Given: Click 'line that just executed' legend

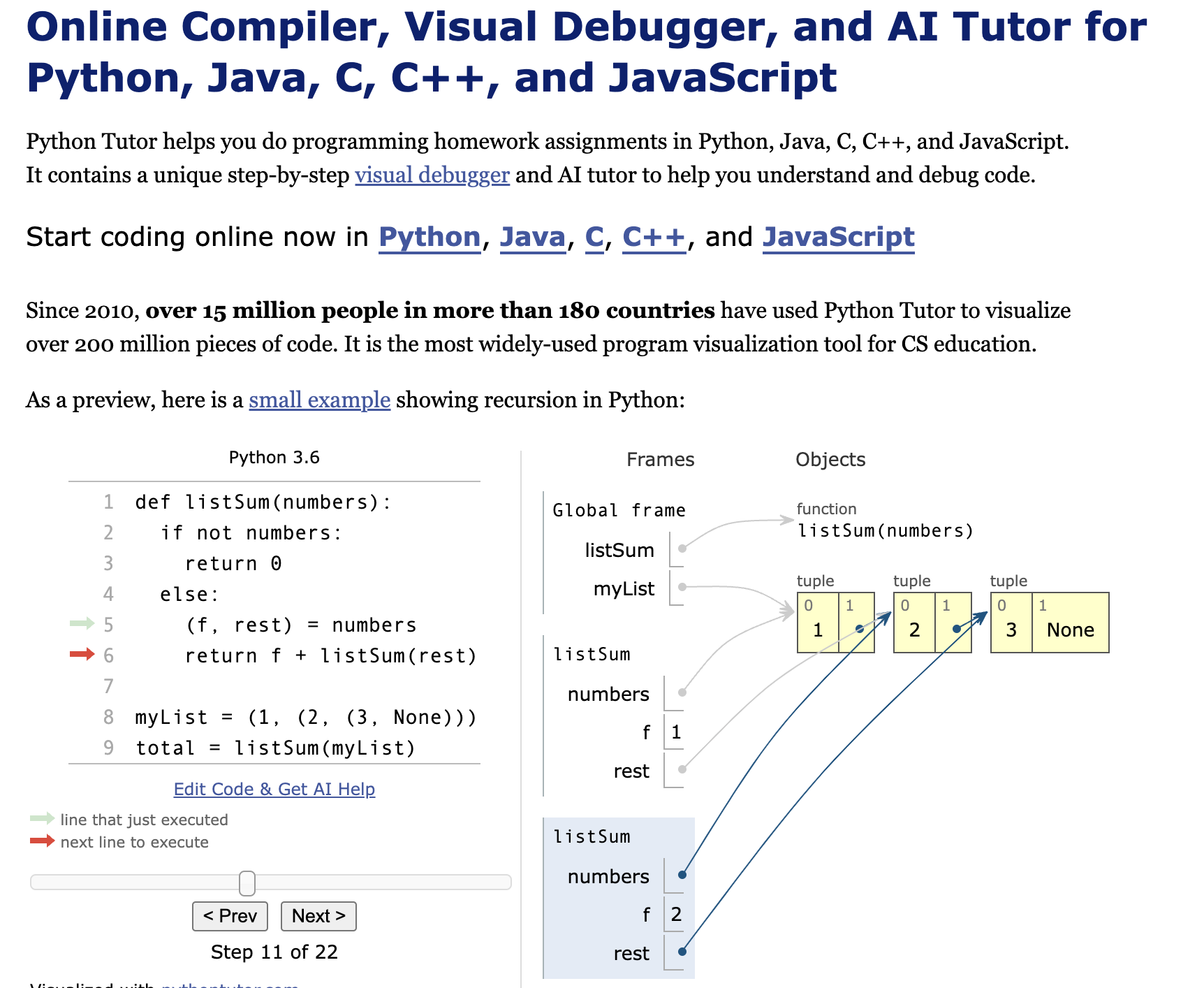Looking at the screenshot, I should click(x=144, y=820).
